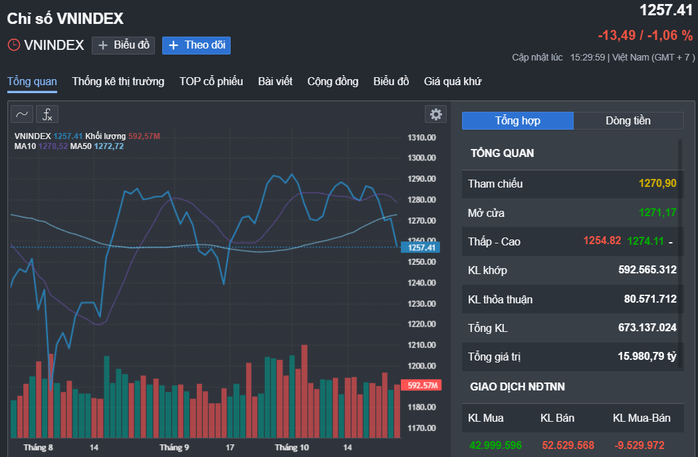Viewport: 698px width, 457px height.
Task: Click the Tháng 10 axis label
Action: pos(292,447)
